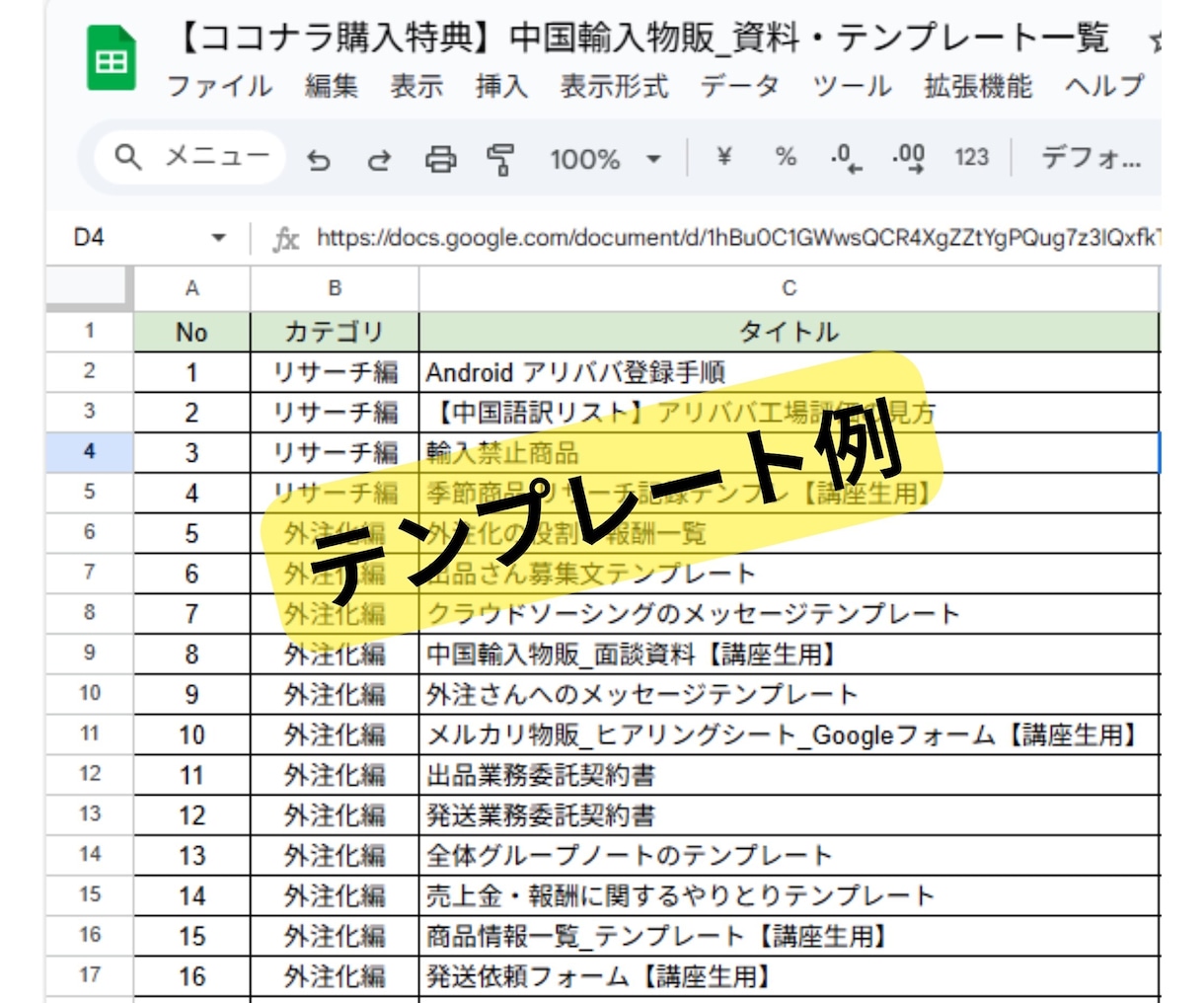This screenshot has height=1003, width=1204.
Task: Select row 4 header
Action: (90, 452)
